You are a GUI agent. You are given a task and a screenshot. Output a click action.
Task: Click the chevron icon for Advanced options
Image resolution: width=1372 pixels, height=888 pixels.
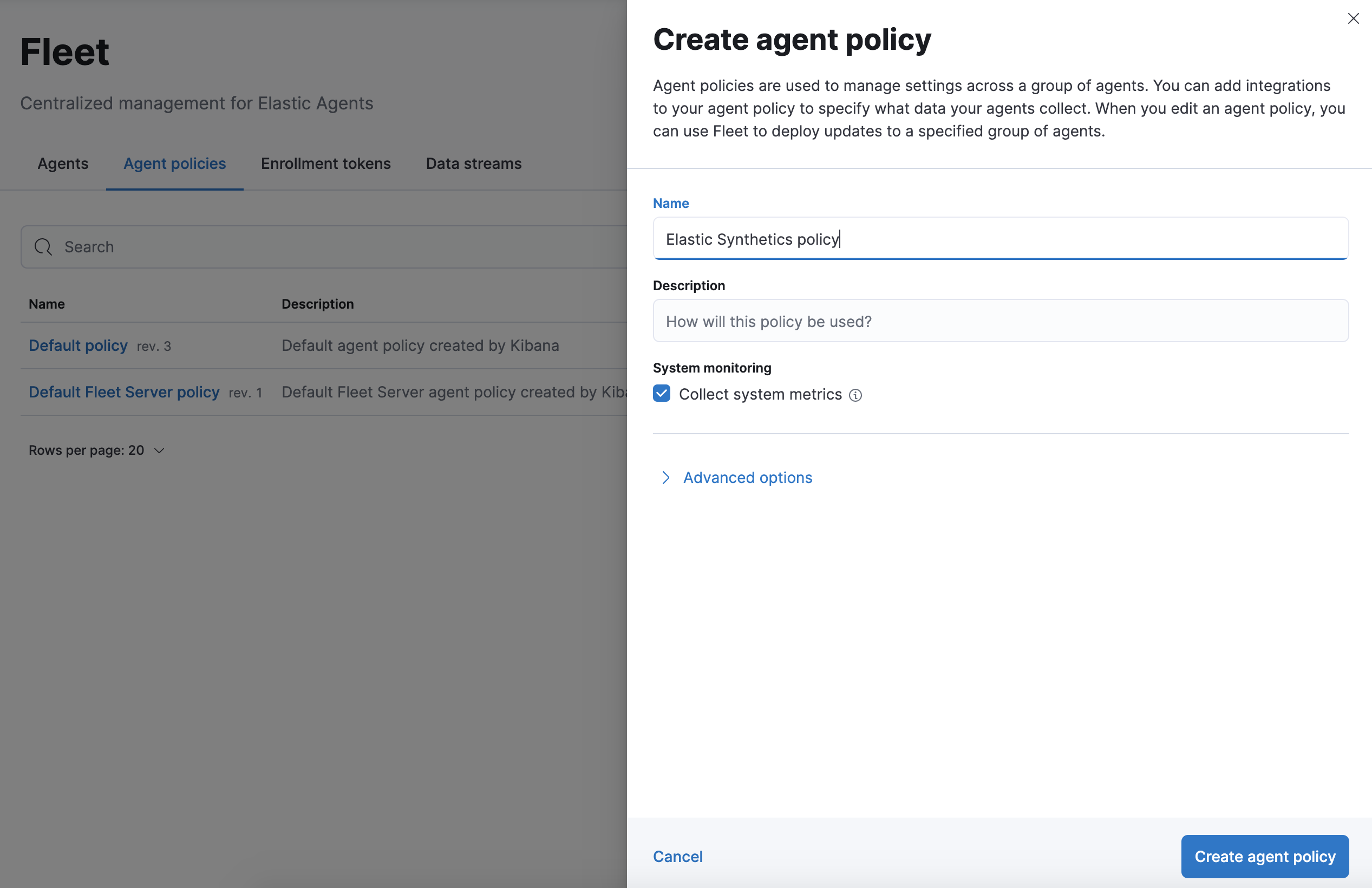point(664,477)
